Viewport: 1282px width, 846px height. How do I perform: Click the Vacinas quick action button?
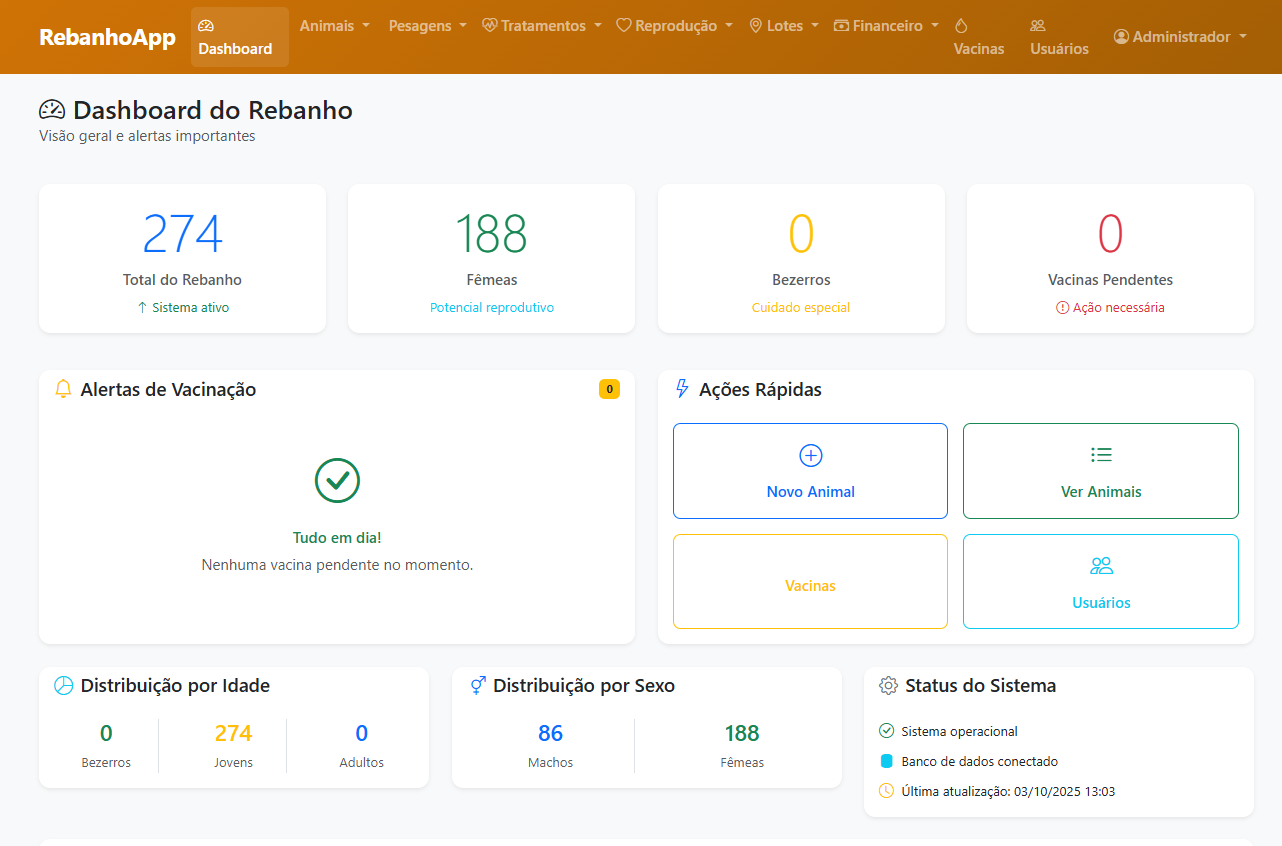[810, 581]
